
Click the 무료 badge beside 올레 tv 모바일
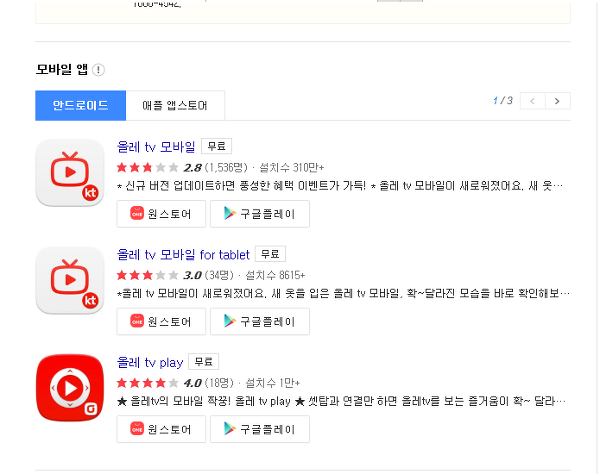click(217, 146)
